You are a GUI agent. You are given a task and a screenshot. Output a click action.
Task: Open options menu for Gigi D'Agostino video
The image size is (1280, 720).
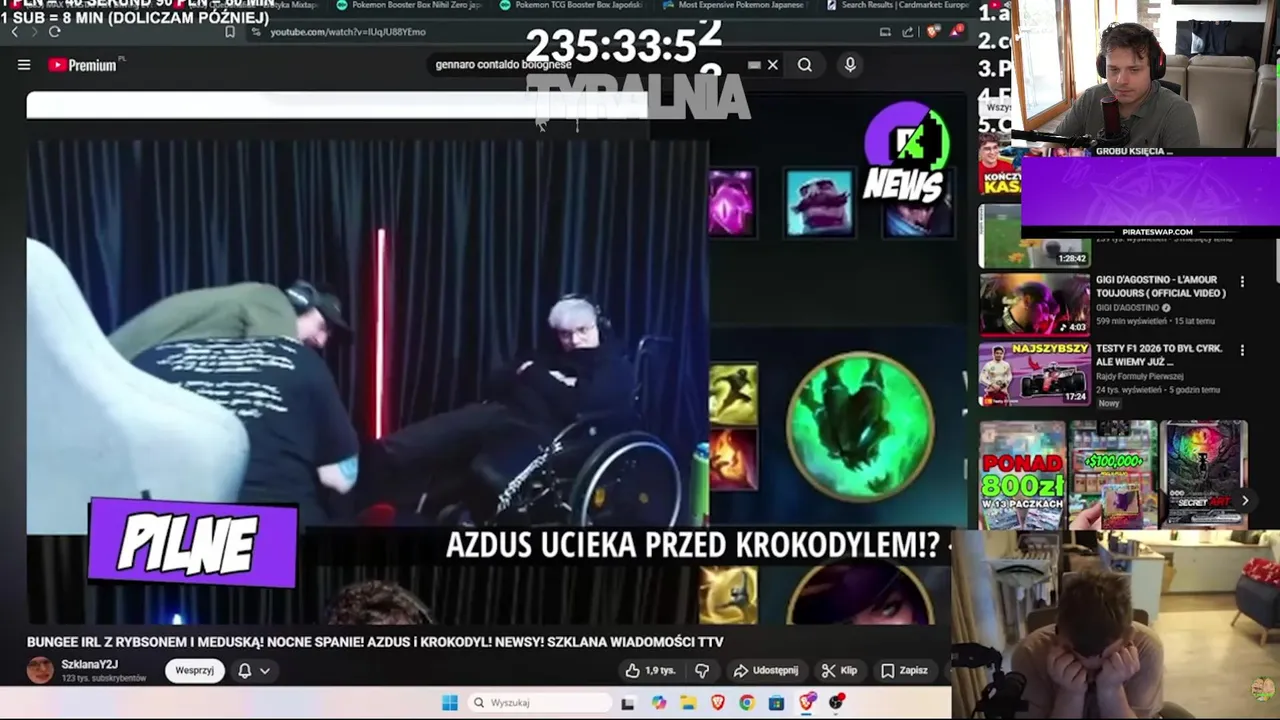(x=1242, y=282)
